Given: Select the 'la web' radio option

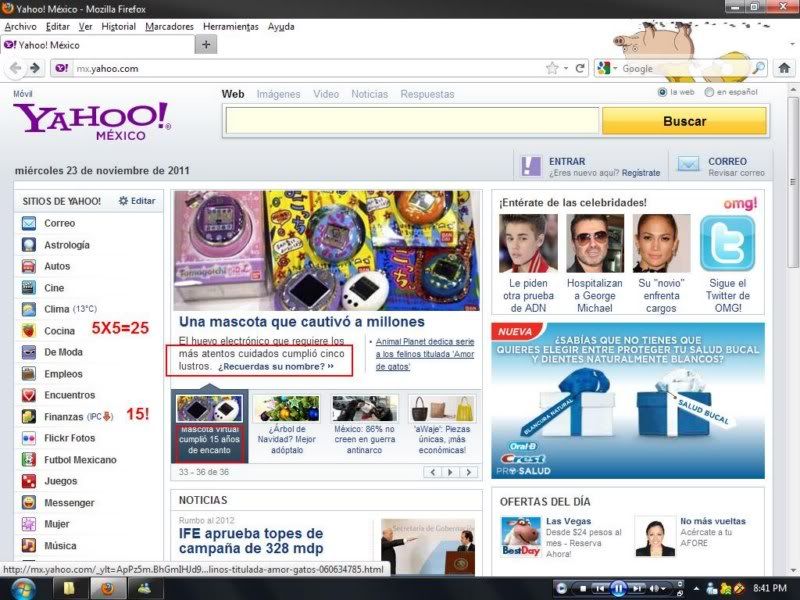Looking at the screenshot, I should (x=662, y=92).
